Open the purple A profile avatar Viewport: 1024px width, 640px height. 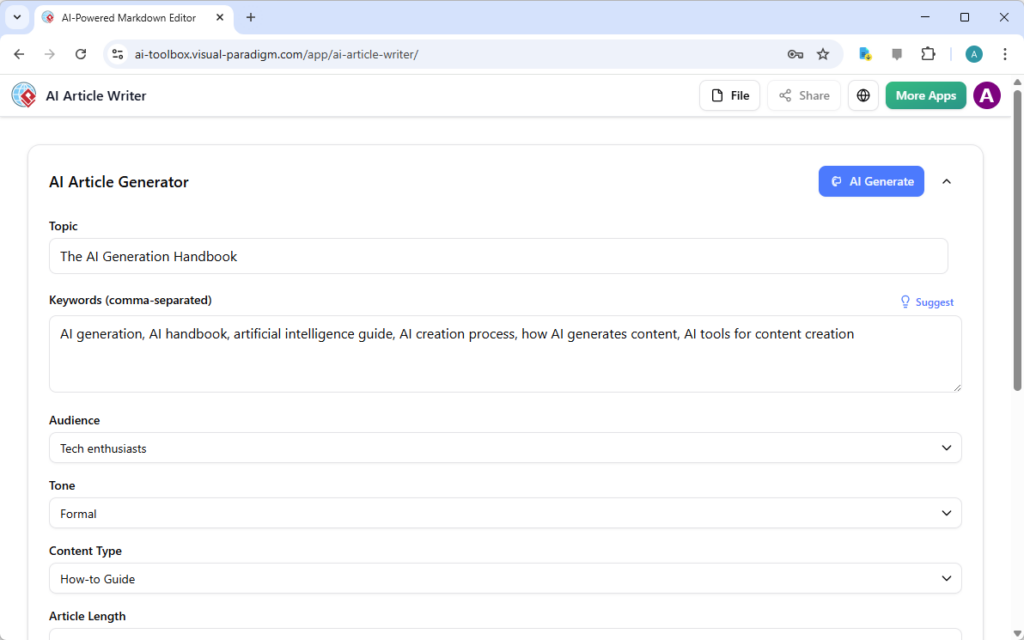(987, 95)
